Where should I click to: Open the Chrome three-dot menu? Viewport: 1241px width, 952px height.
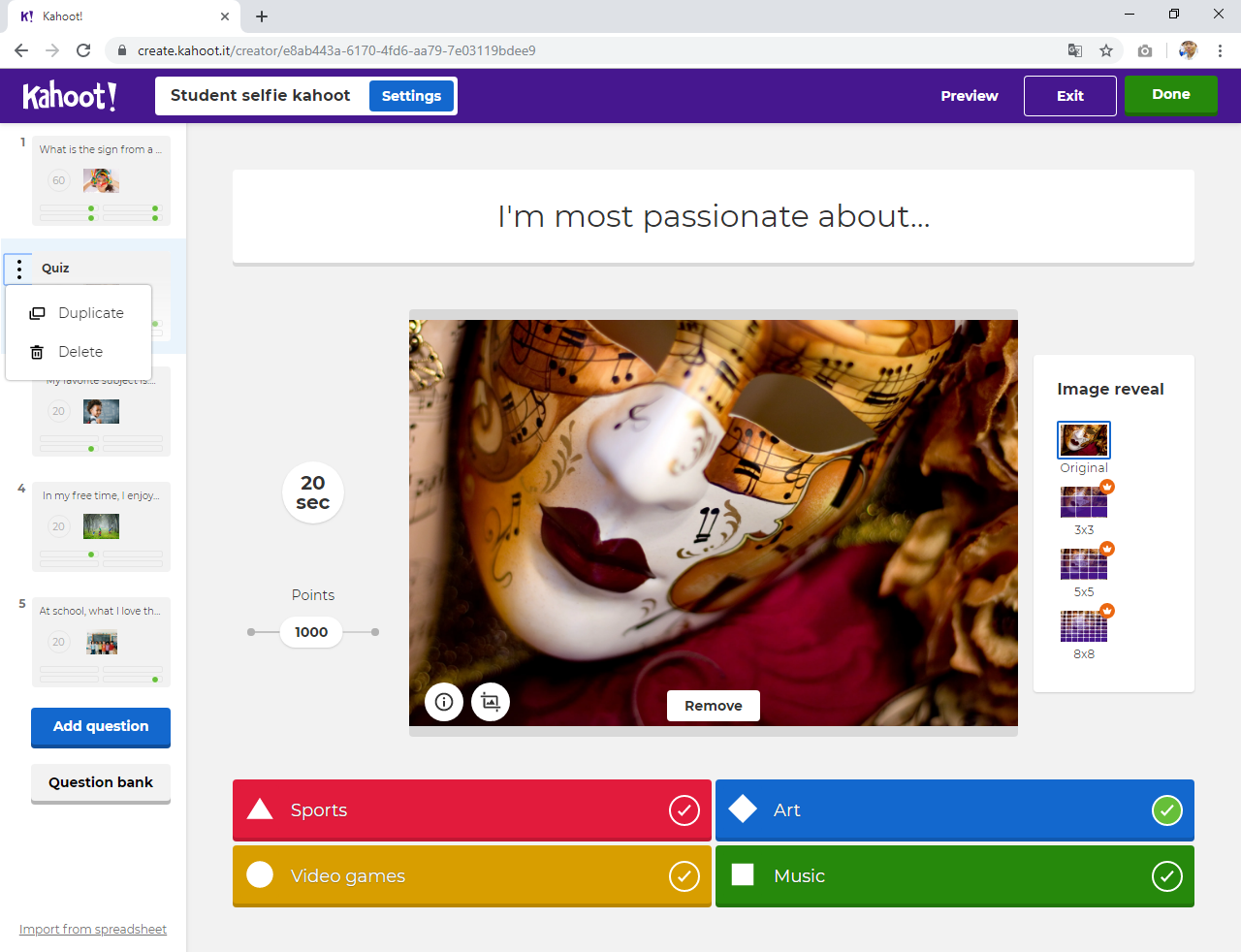(x=1220, y=50)
